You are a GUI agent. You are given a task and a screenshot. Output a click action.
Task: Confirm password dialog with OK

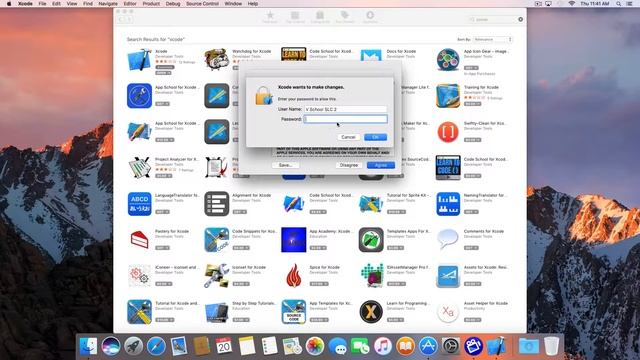click(376, 137)
